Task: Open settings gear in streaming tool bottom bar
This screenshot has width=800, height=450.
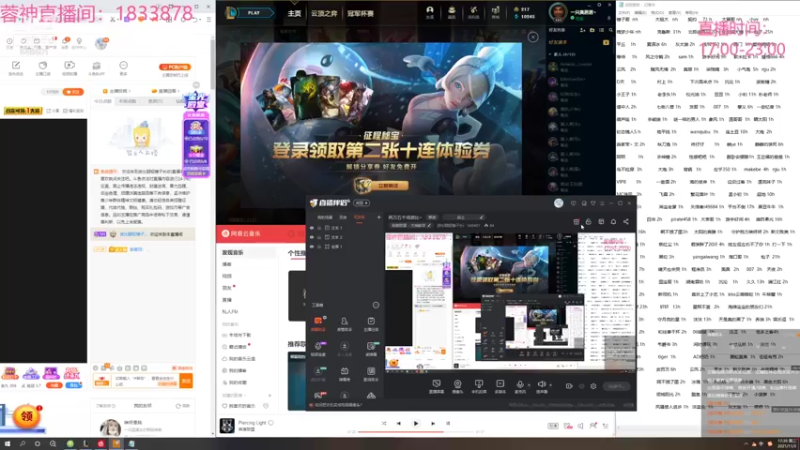Action: click(x=593, y=386)
